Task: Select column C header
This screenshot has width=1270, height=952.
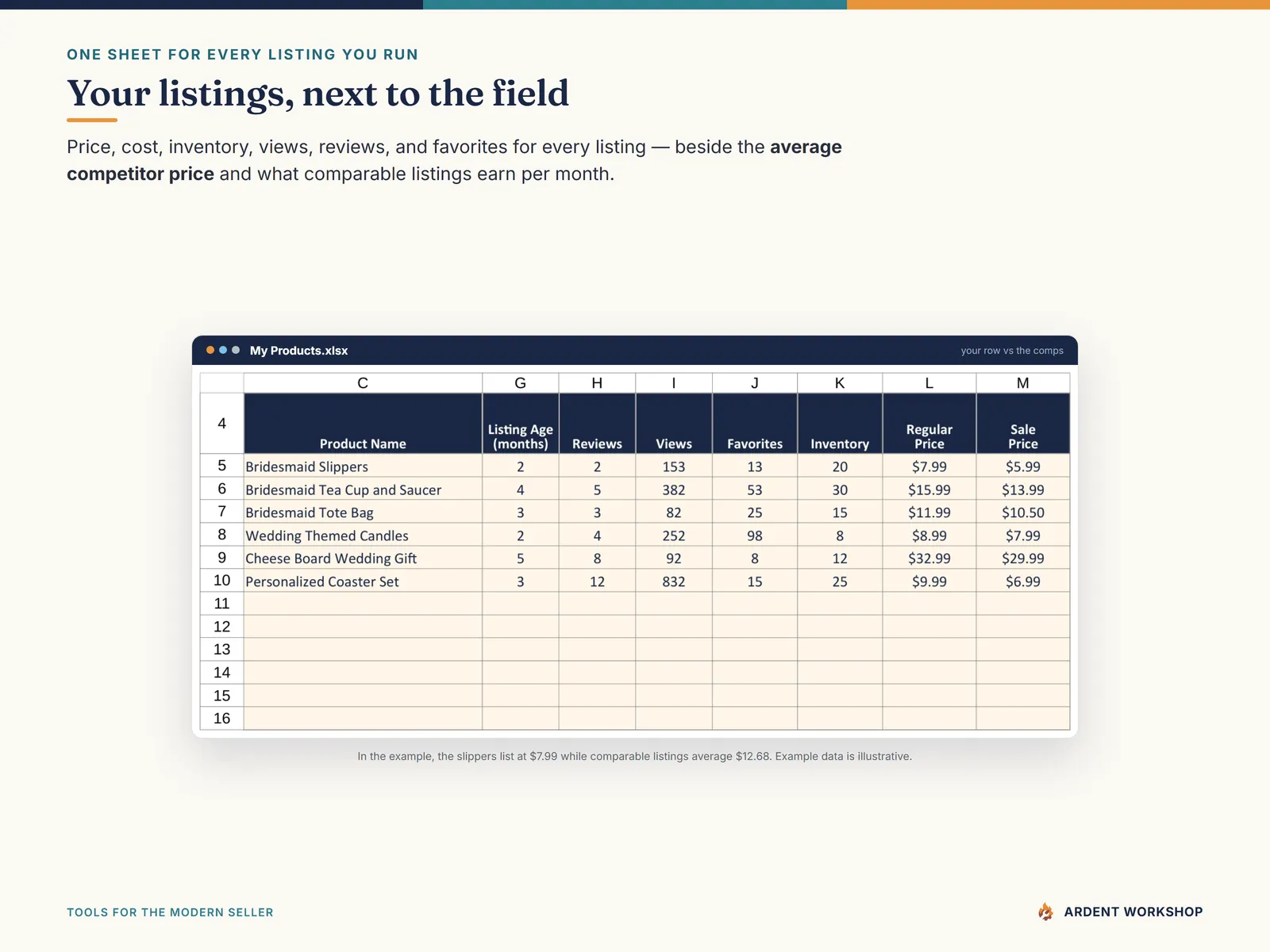Action: [363, 383]
